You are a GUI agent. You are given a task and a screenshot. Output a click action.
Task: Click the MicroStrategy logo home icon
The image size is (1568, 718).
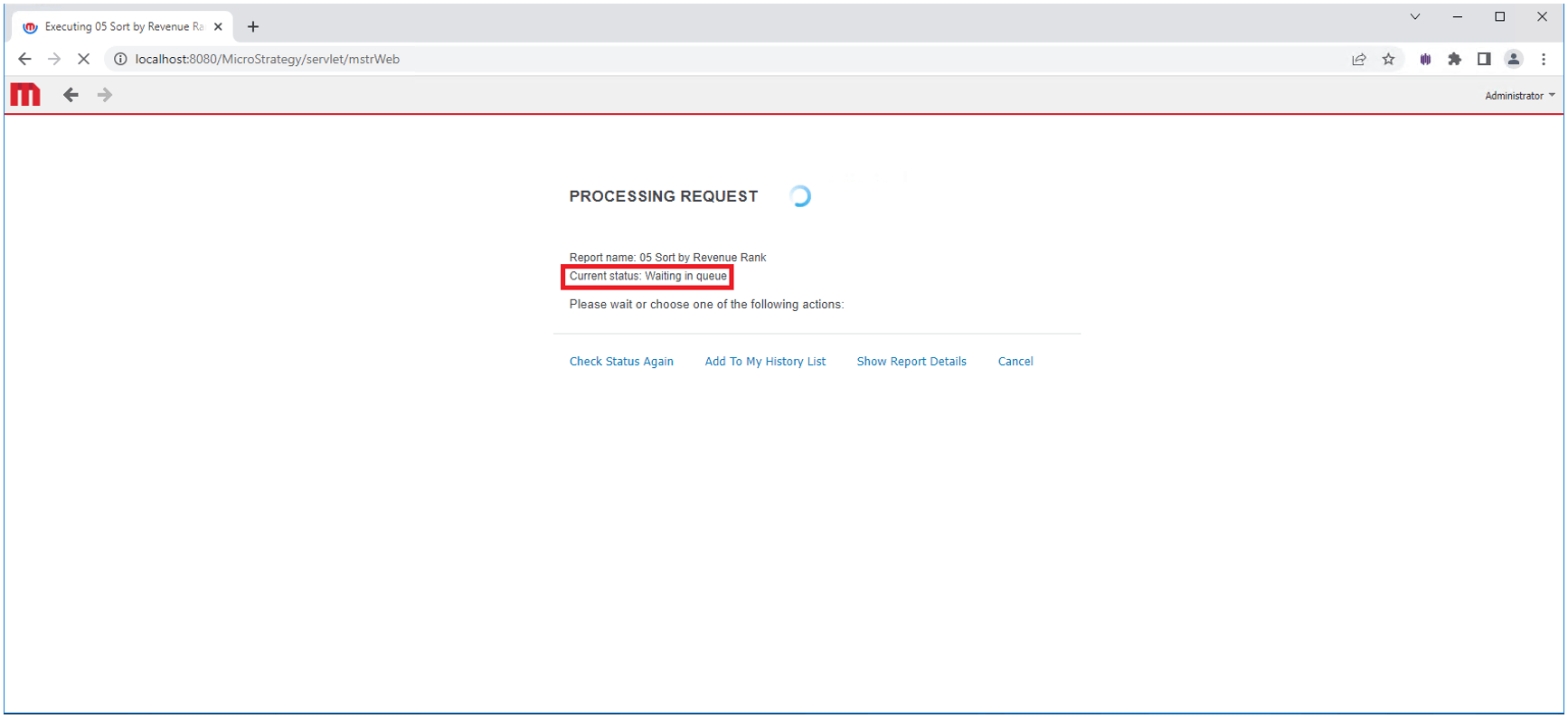point(25,95)
